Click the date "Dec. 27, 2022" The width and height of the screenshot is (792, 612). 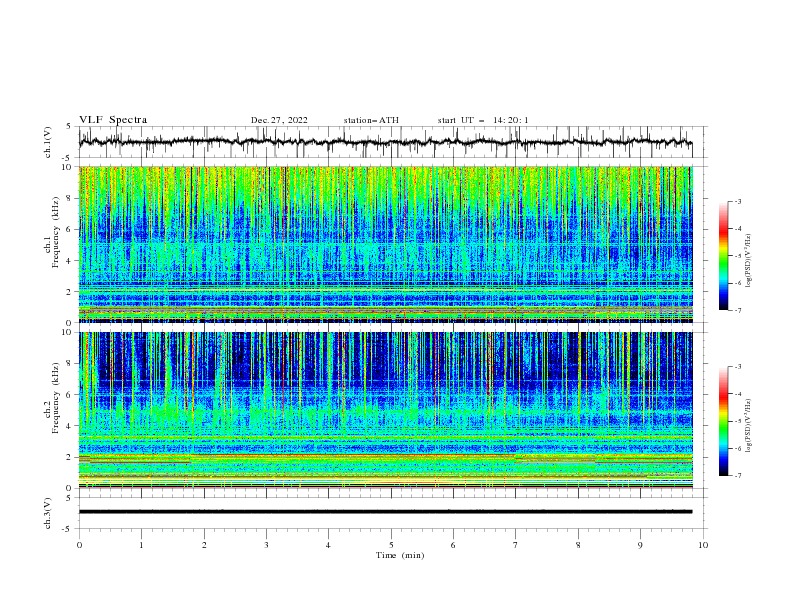[279, 120]
